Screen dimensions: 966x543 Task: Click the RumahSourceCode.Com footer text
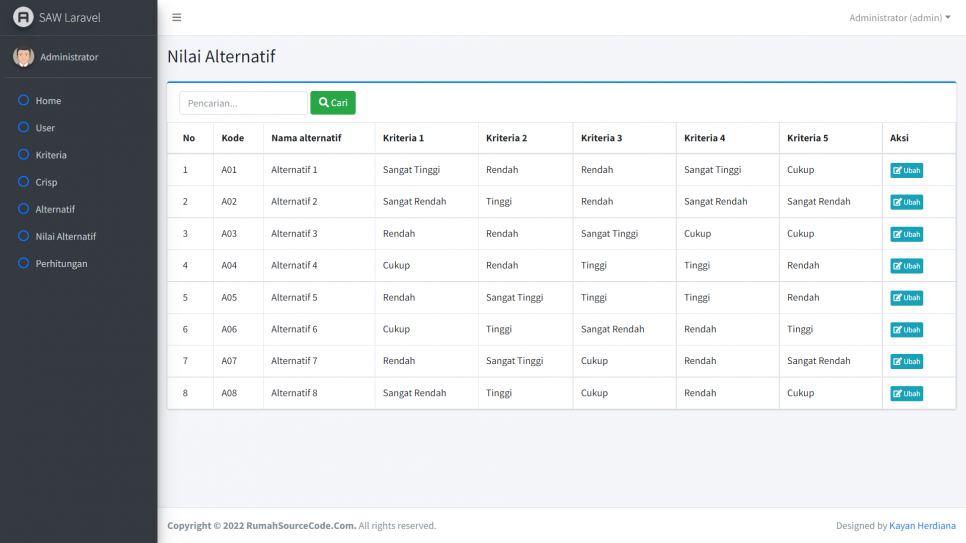pos(301,526)
